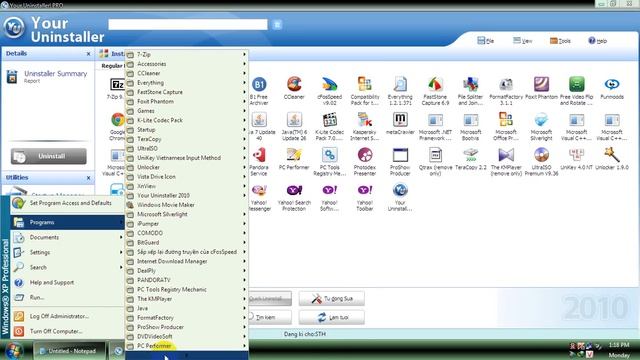Expand the K-Lite Codec Pack submenu

click(187, 120)
